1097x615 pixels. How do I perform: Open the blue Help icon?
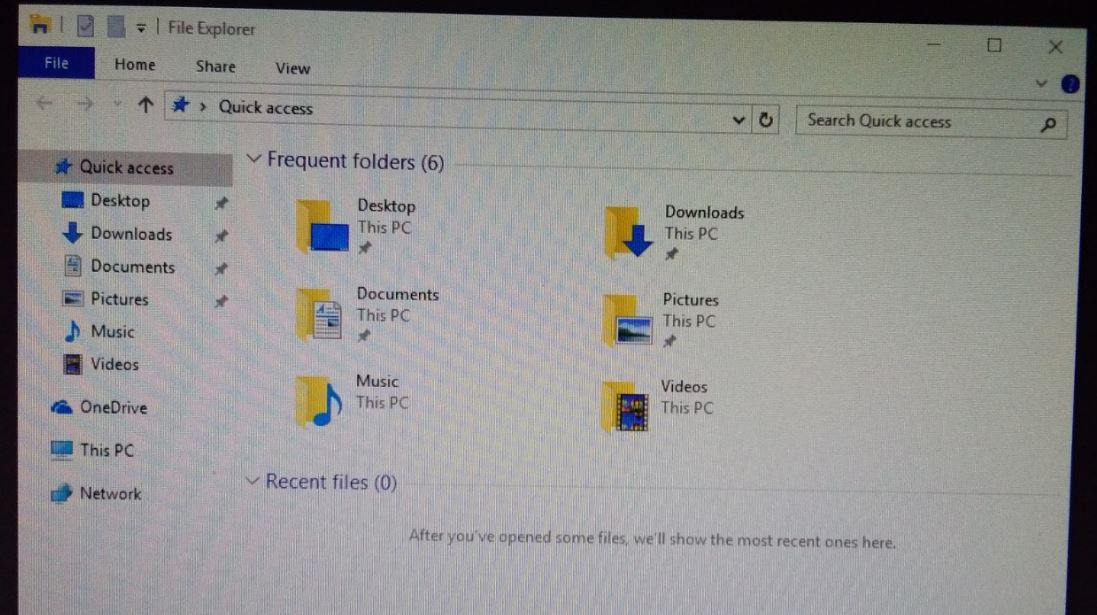coord(1070,85)
